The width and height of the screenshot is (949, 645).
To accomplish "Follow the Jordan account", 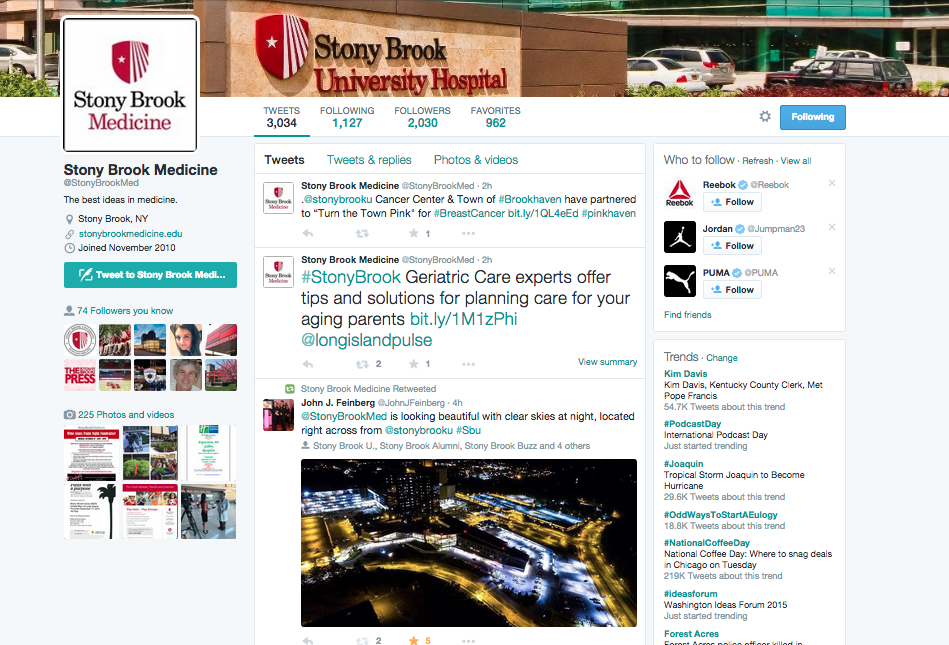I will pos(732,246).
